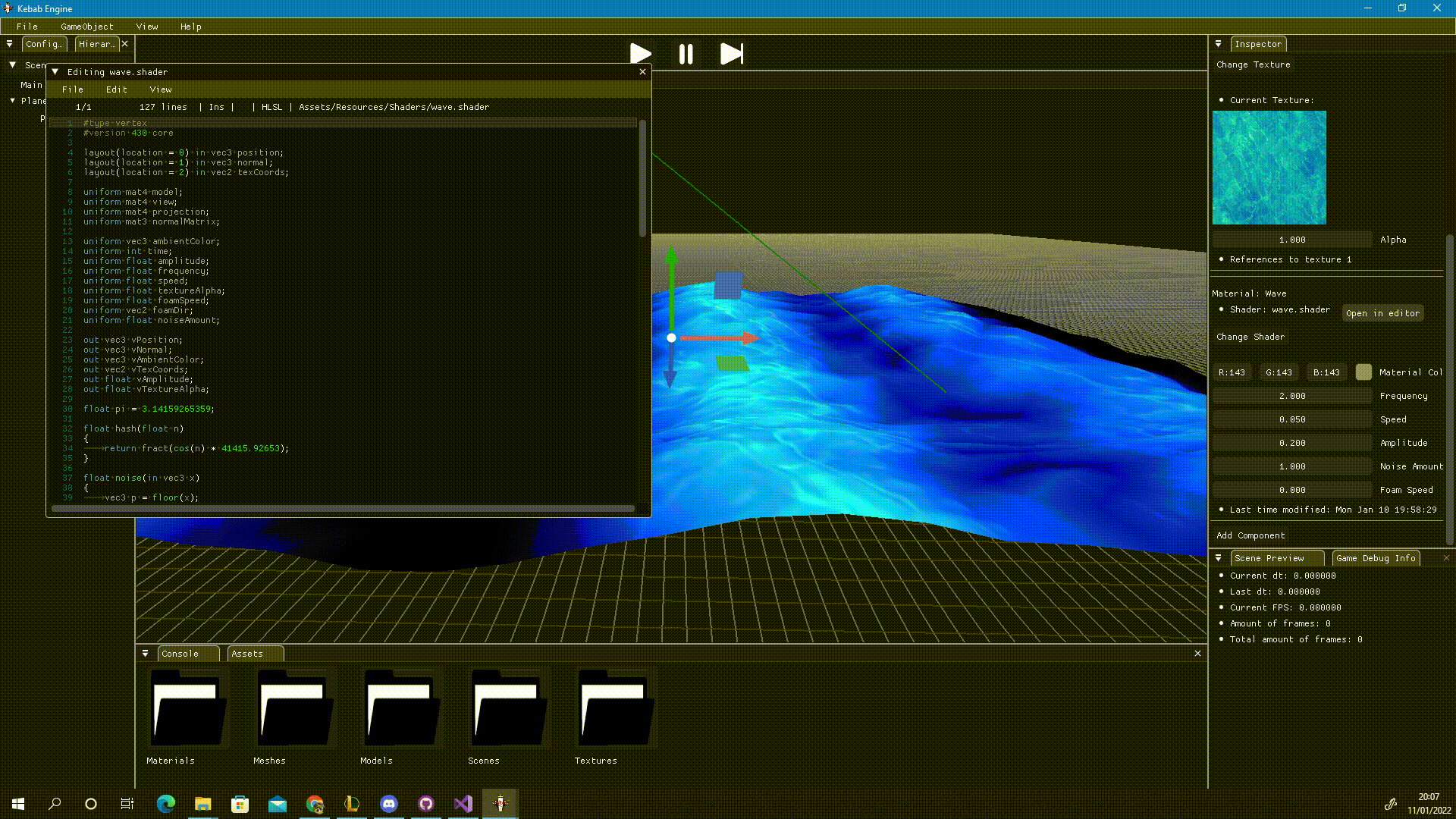Click the blue plane handle of the gizmo
Image resolution: width=1456 pixels, height=819 pixels.
click(x=728, y=286)
